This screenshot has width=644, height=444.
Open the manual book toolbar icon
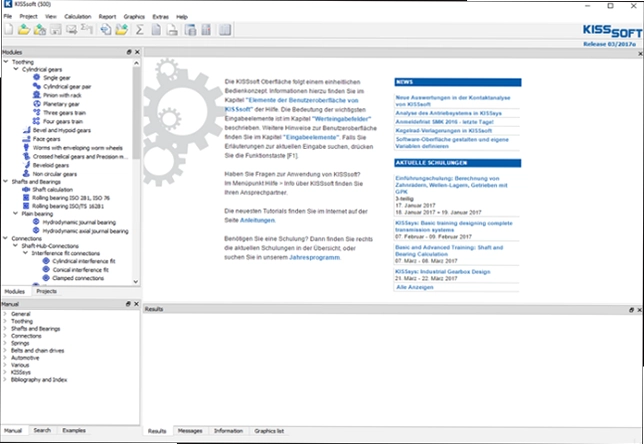[225, 30]
